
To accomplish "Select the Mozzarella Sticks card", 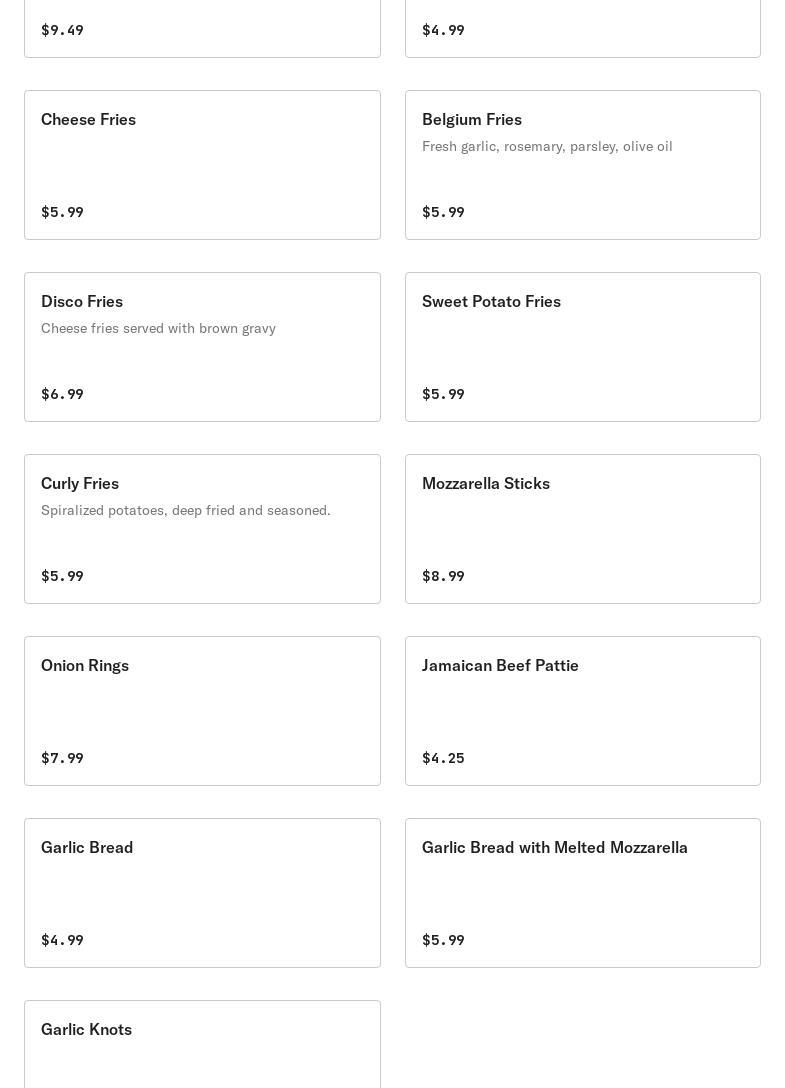I will (x=582, y=529).
